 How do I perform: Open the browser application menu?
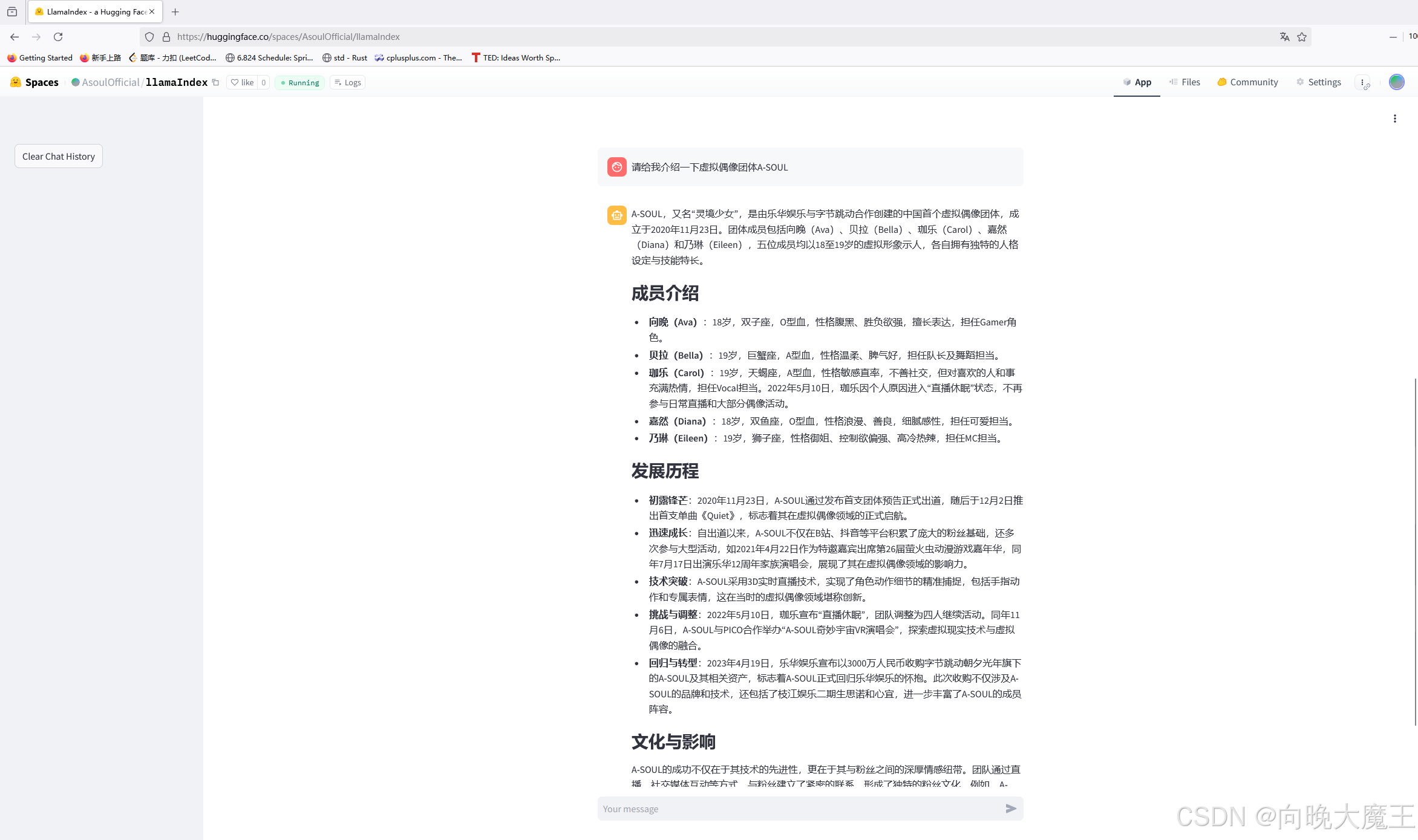pyautogui.click(x=1414, y=37)
